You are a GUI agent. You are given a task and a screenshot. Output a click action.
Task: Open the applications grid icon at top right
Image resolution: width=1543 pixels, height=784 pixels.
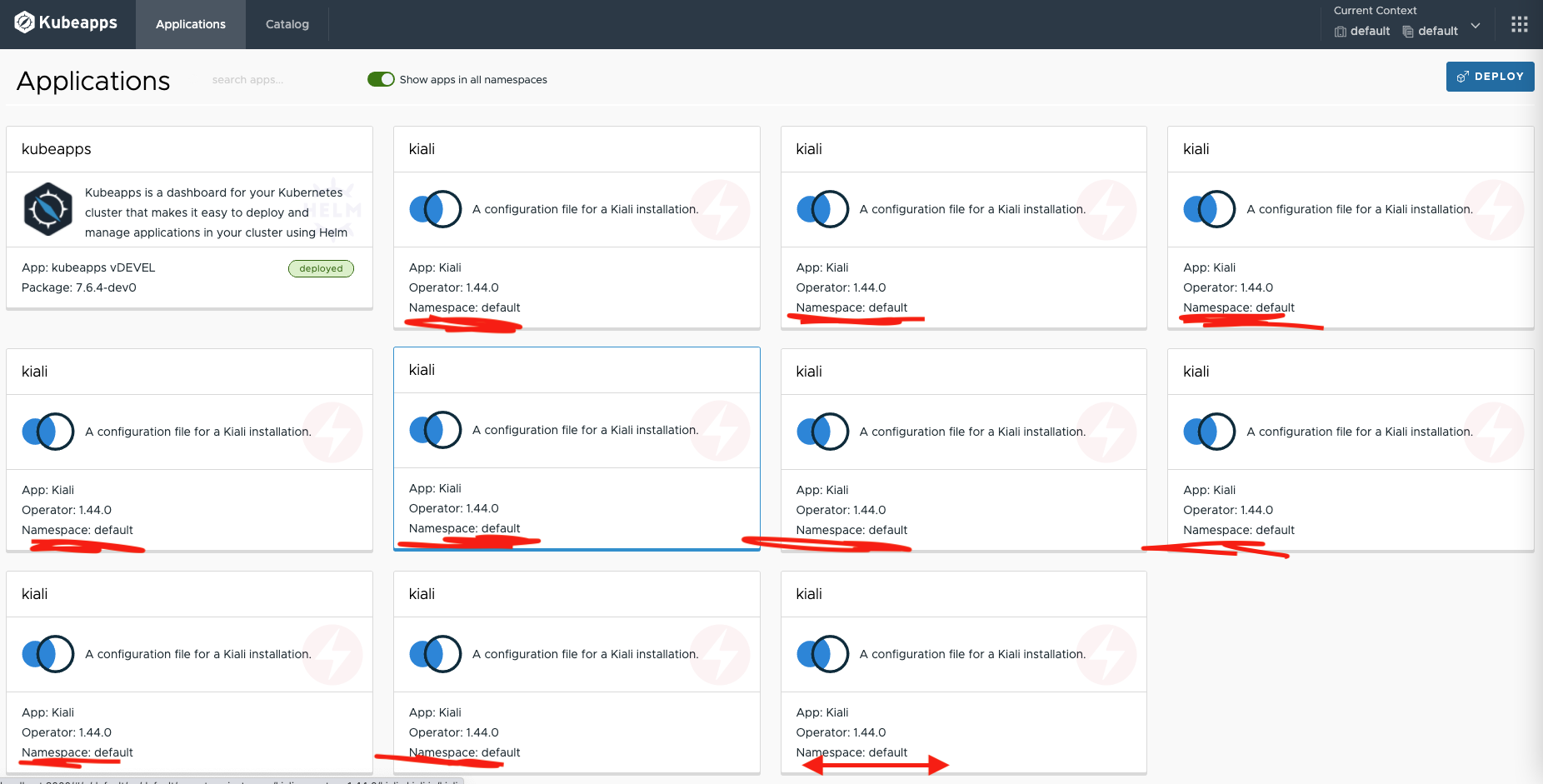point(1519,23)
